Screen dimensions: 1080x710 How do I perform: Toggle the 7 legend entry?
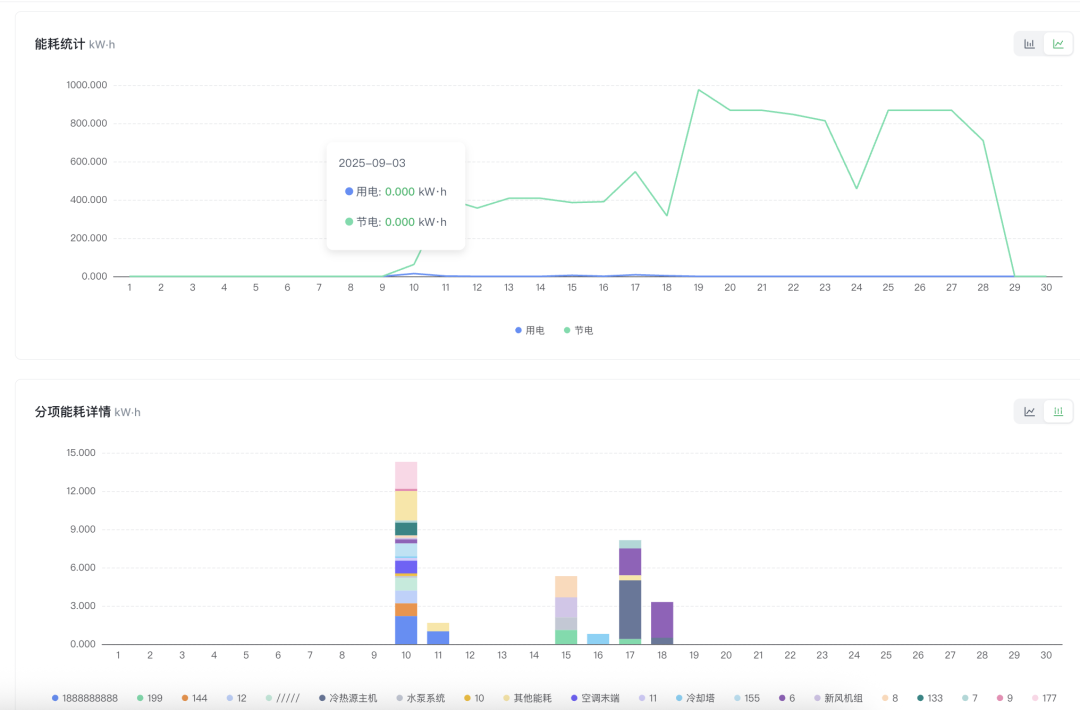point(969,698)
